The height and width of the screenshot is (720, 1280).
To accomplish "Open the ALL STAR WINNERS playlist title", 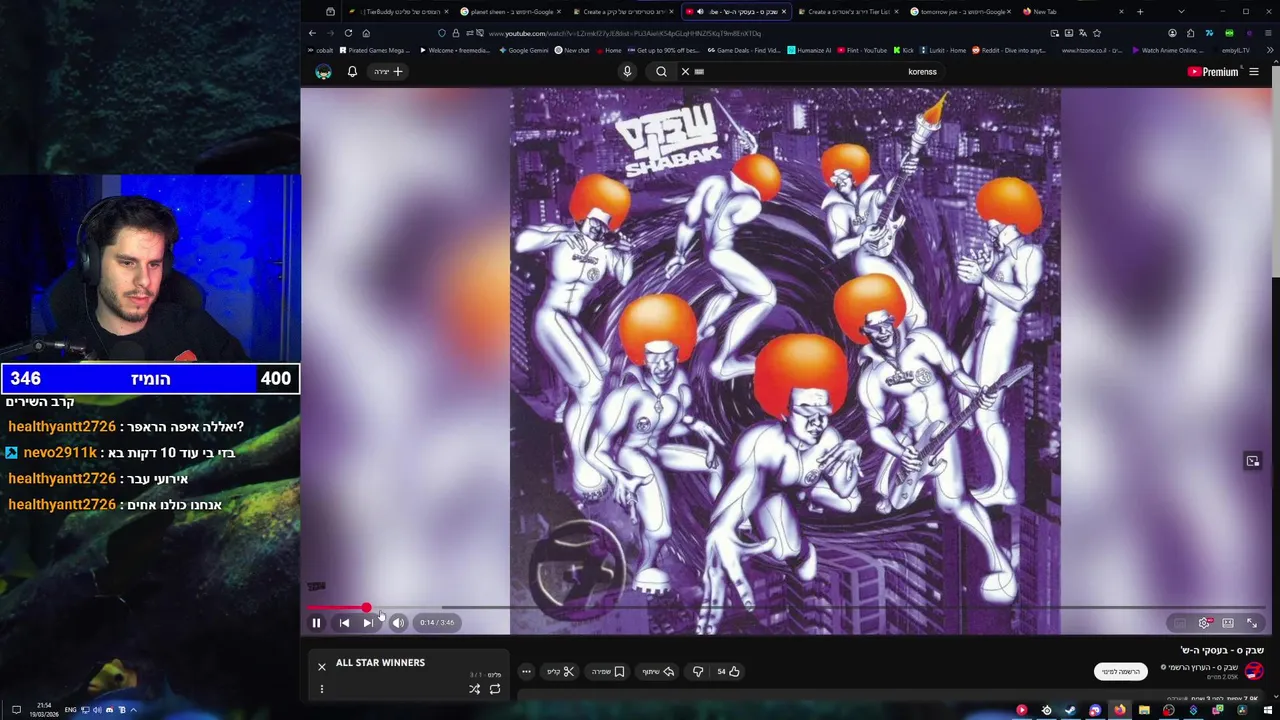I will 380,663.
